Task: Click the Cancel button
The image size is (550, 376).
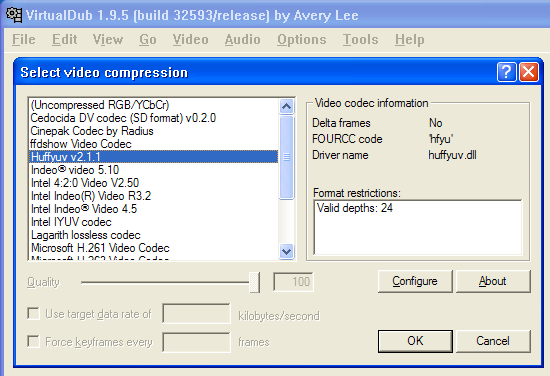Action: coord(493,341)
